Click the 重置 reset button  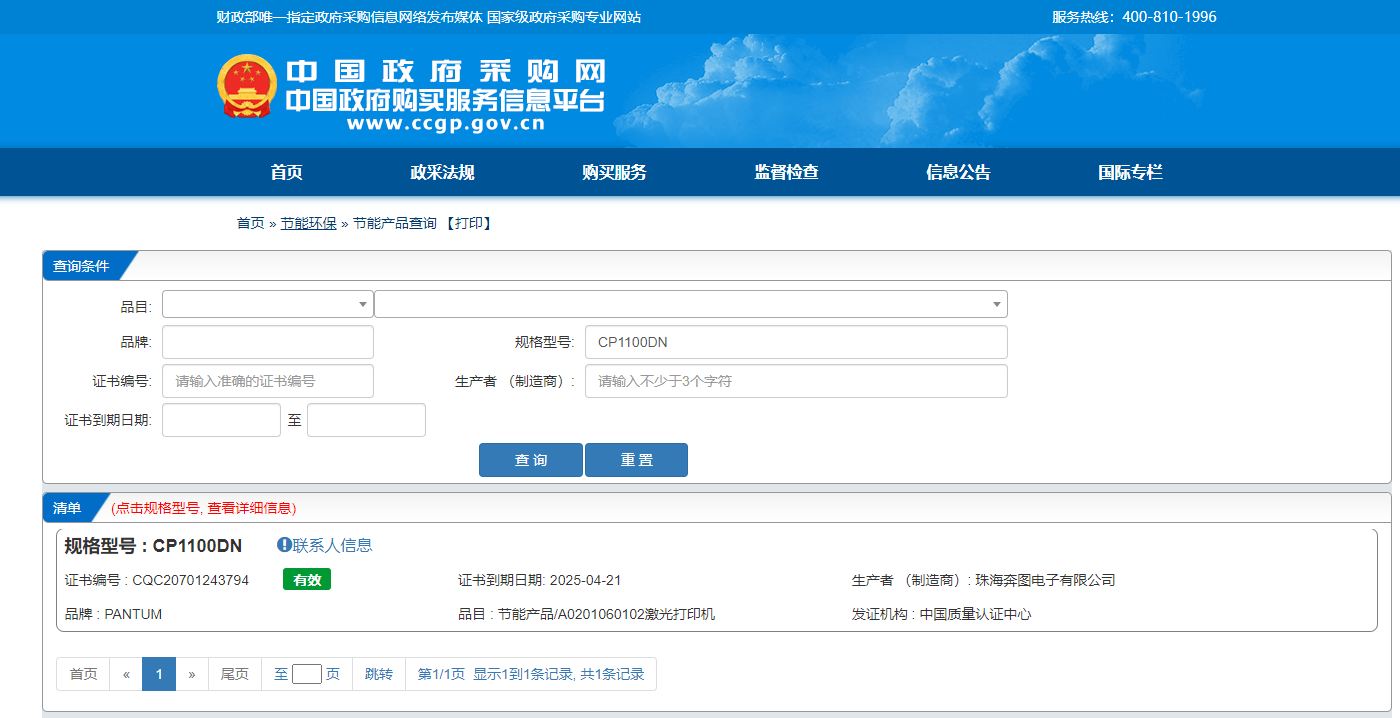(636, 460)
